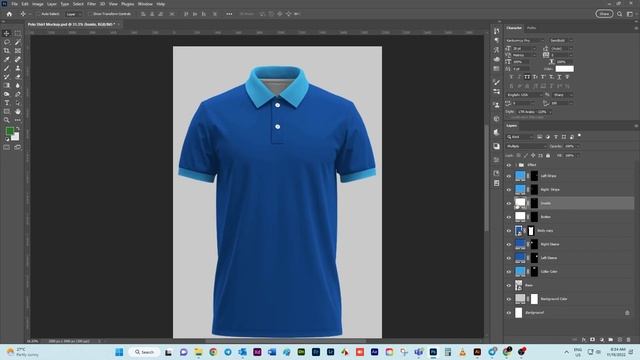Hide the Left Stripe layer

click(x=509, y=176)
